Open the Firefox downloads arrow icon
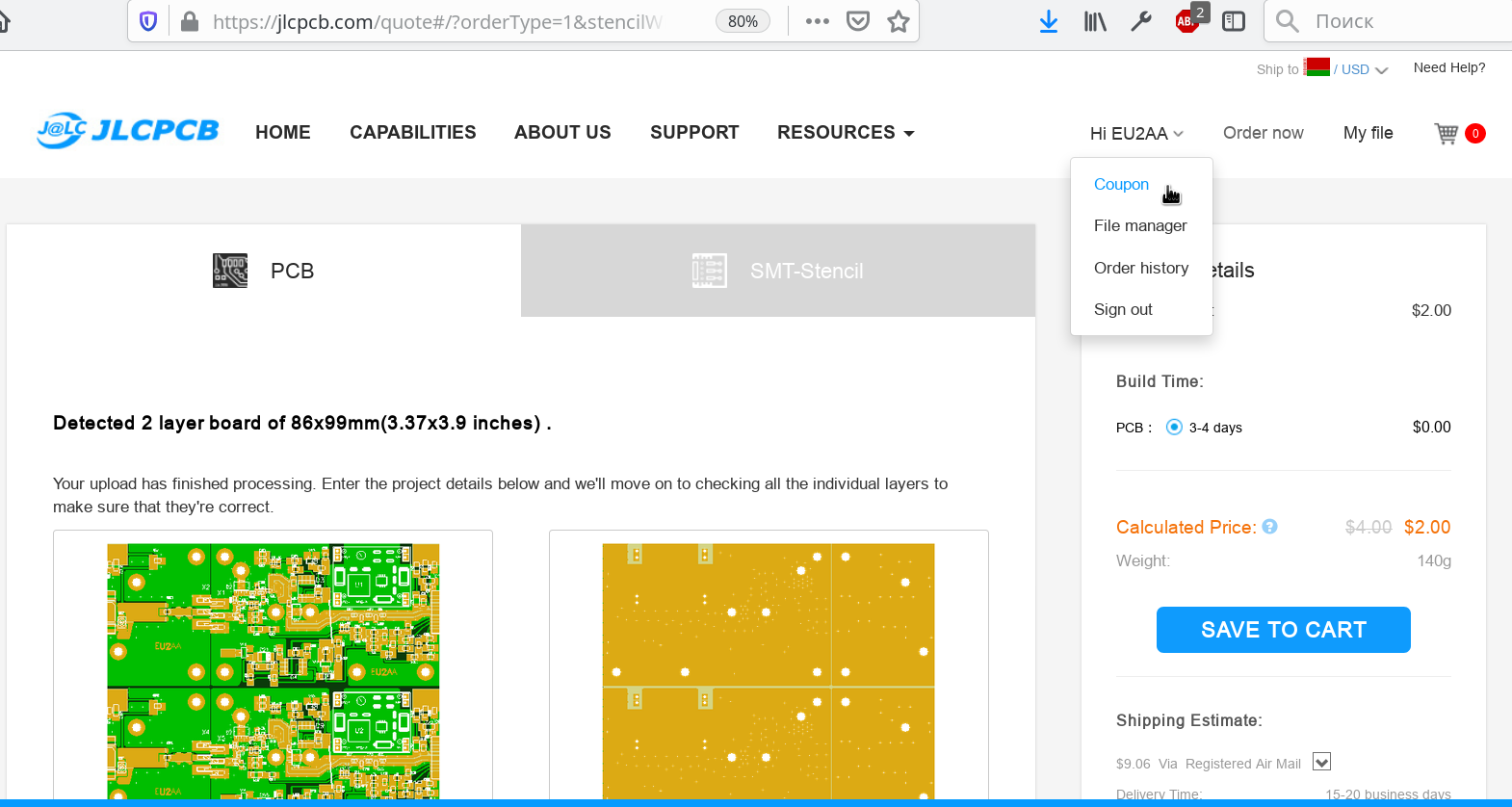 click(1049, 21)
